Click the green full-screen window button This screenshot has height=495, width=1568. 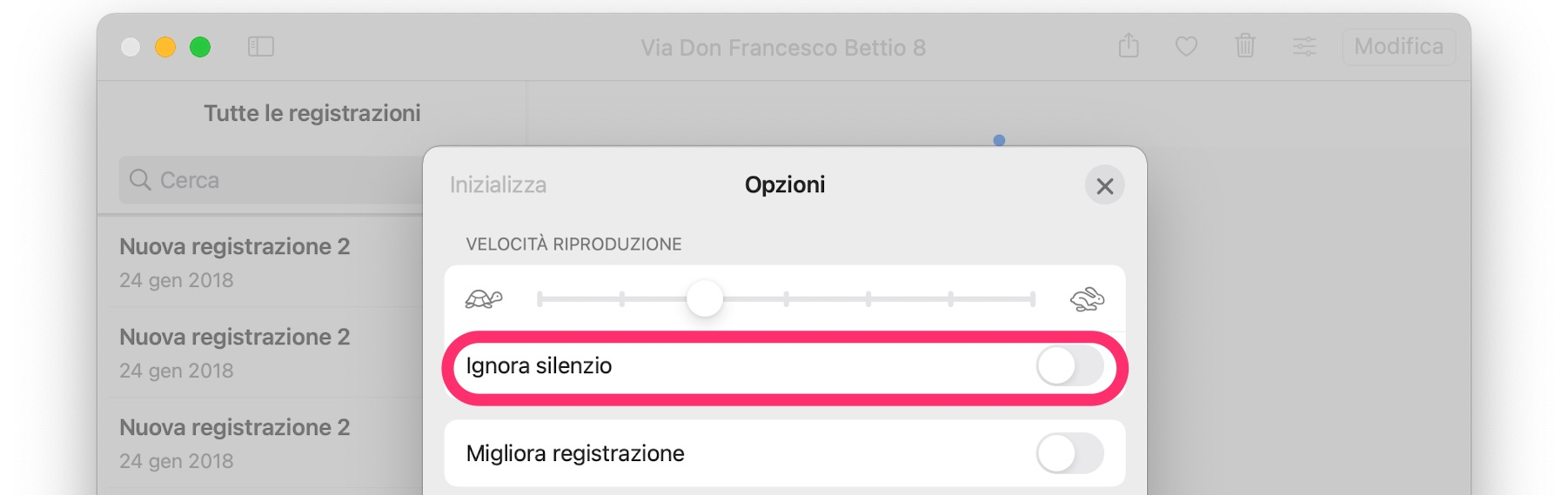pos(200,47)
